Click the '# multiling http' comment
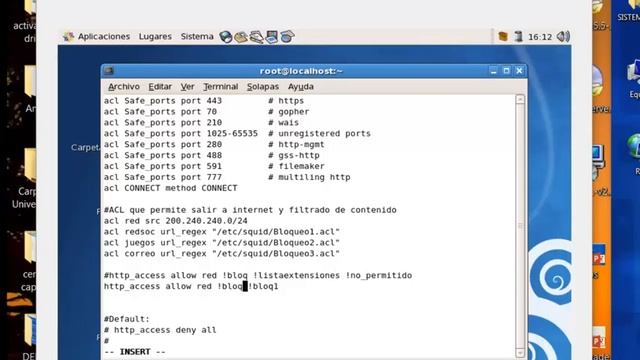Image resolution: width=640 pixels, height=360 pixels. coord(309,177)
